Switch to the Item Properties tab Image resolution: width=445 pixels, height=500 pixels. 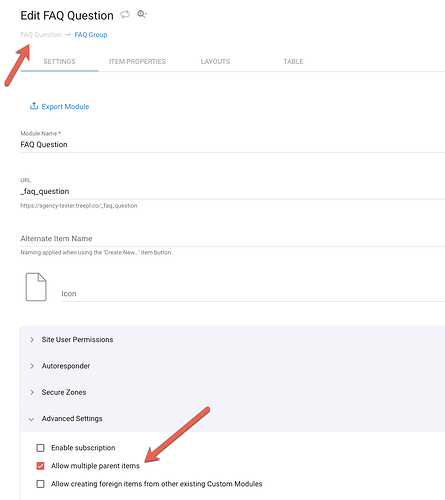click(x=137, y=62)
